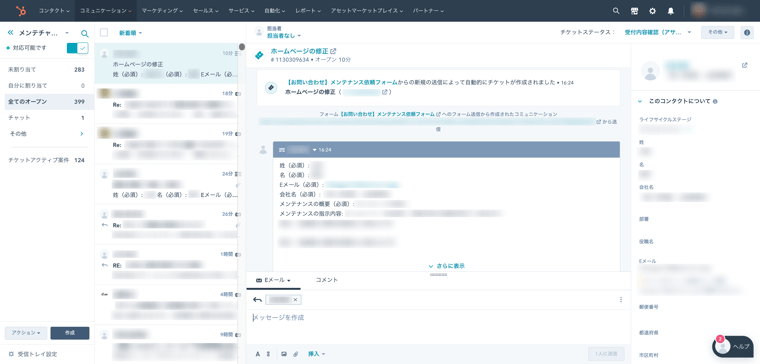The image size is (760, 364).
Task: Search conversations using the sidebar magnifier
Action: tap(85, 33)
